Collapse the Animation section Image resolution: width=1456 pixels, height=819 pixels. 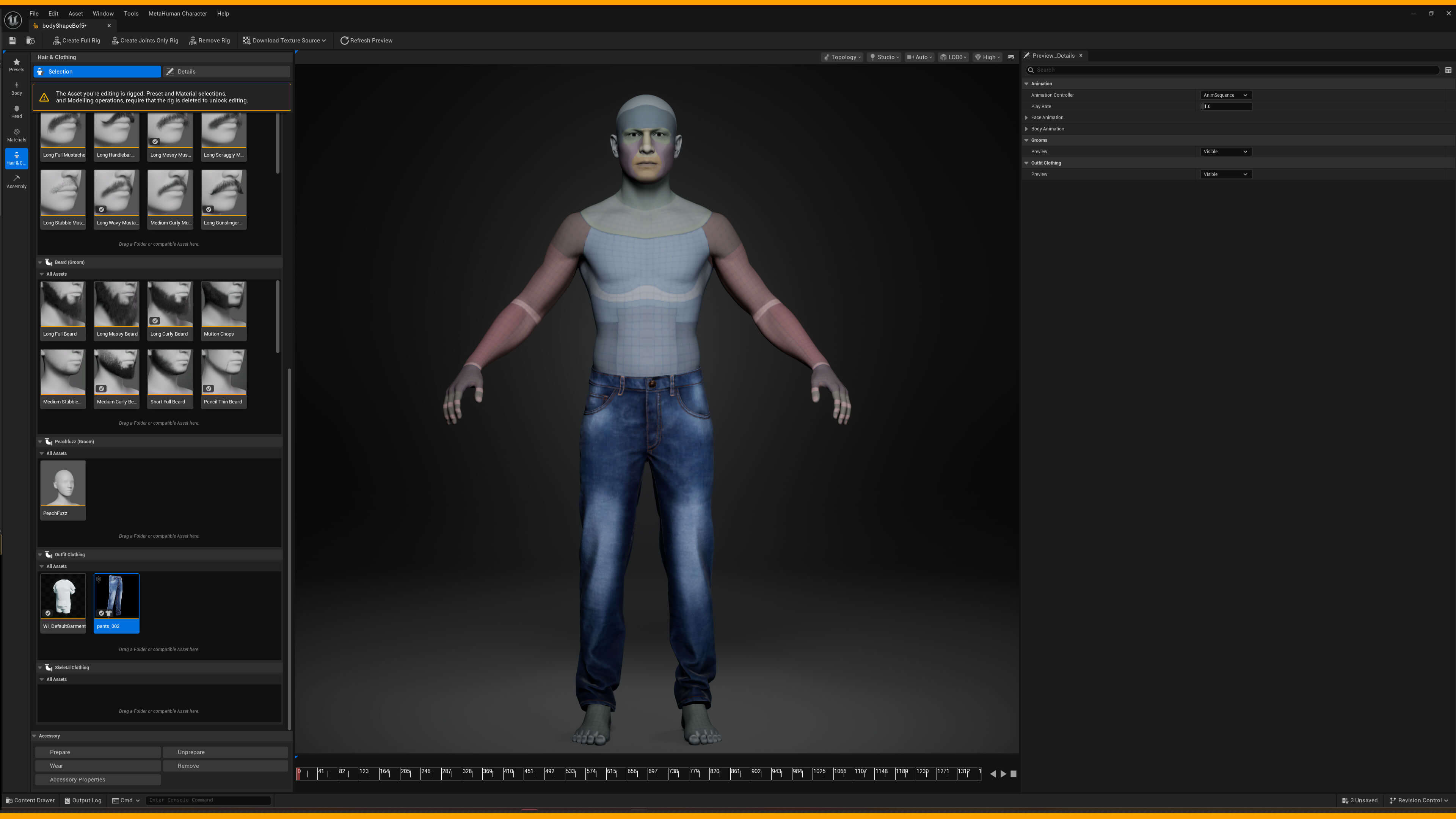[1026, 84]
